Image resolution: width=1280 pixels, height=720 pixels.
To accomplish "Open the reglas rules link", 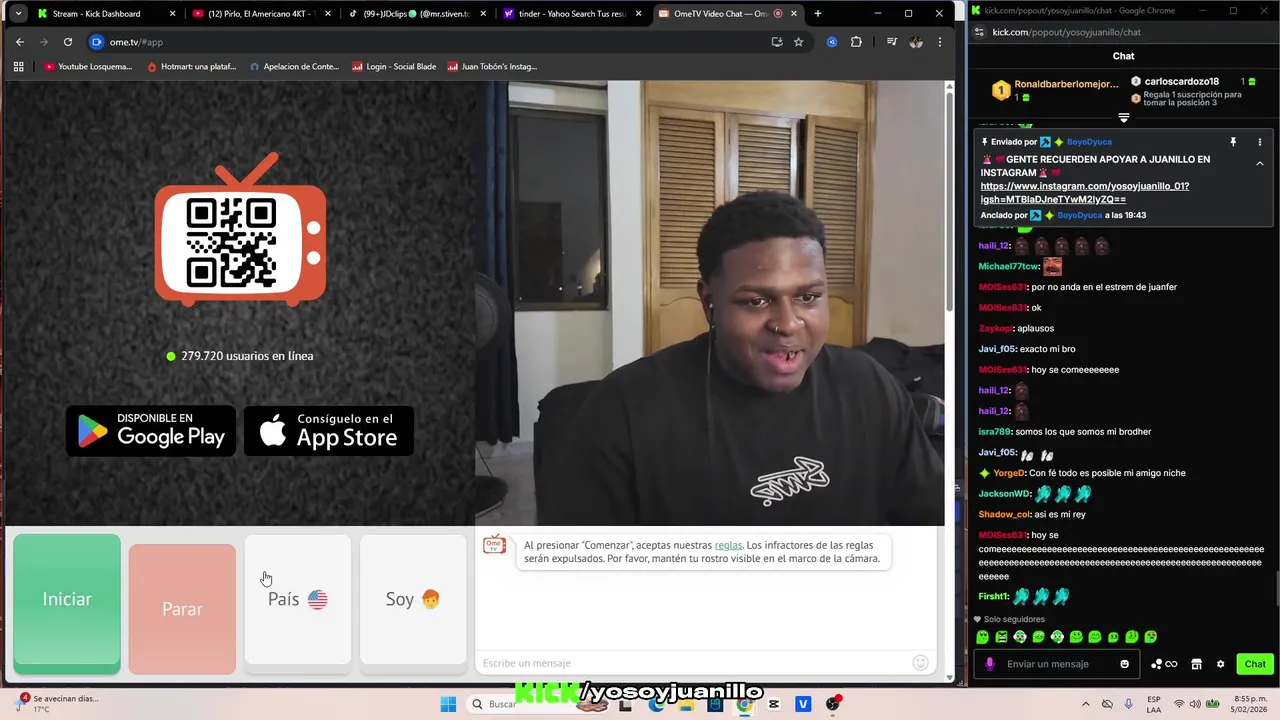I will point(728,545).
